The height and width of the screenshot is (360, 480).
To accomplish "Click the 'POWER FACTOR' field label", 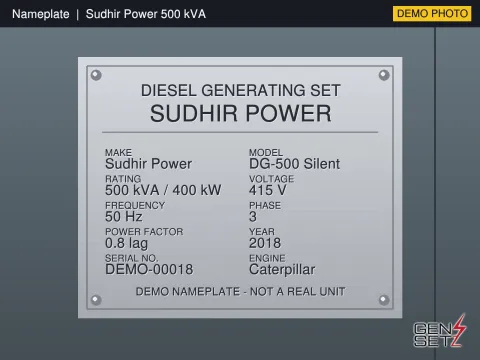I will 144,232.
